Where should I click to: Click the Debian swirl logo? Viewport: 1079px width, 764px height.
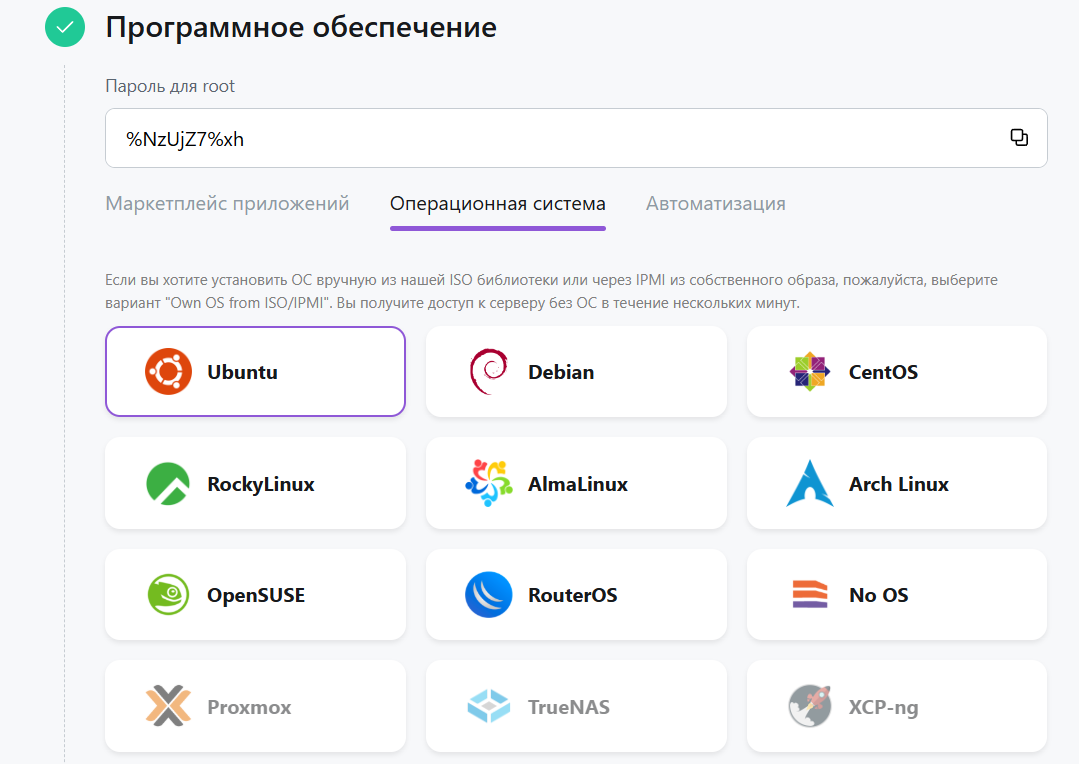point(489,372)
